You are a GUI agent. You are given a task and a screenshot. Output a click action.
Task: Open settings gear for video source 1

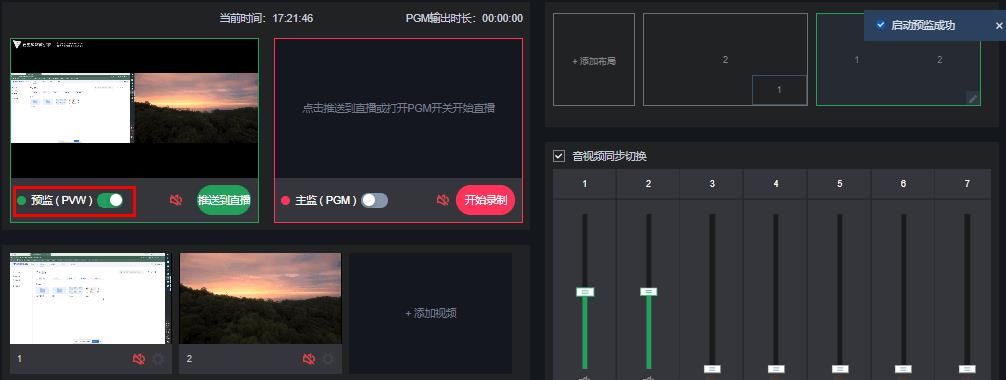[158, 359]
